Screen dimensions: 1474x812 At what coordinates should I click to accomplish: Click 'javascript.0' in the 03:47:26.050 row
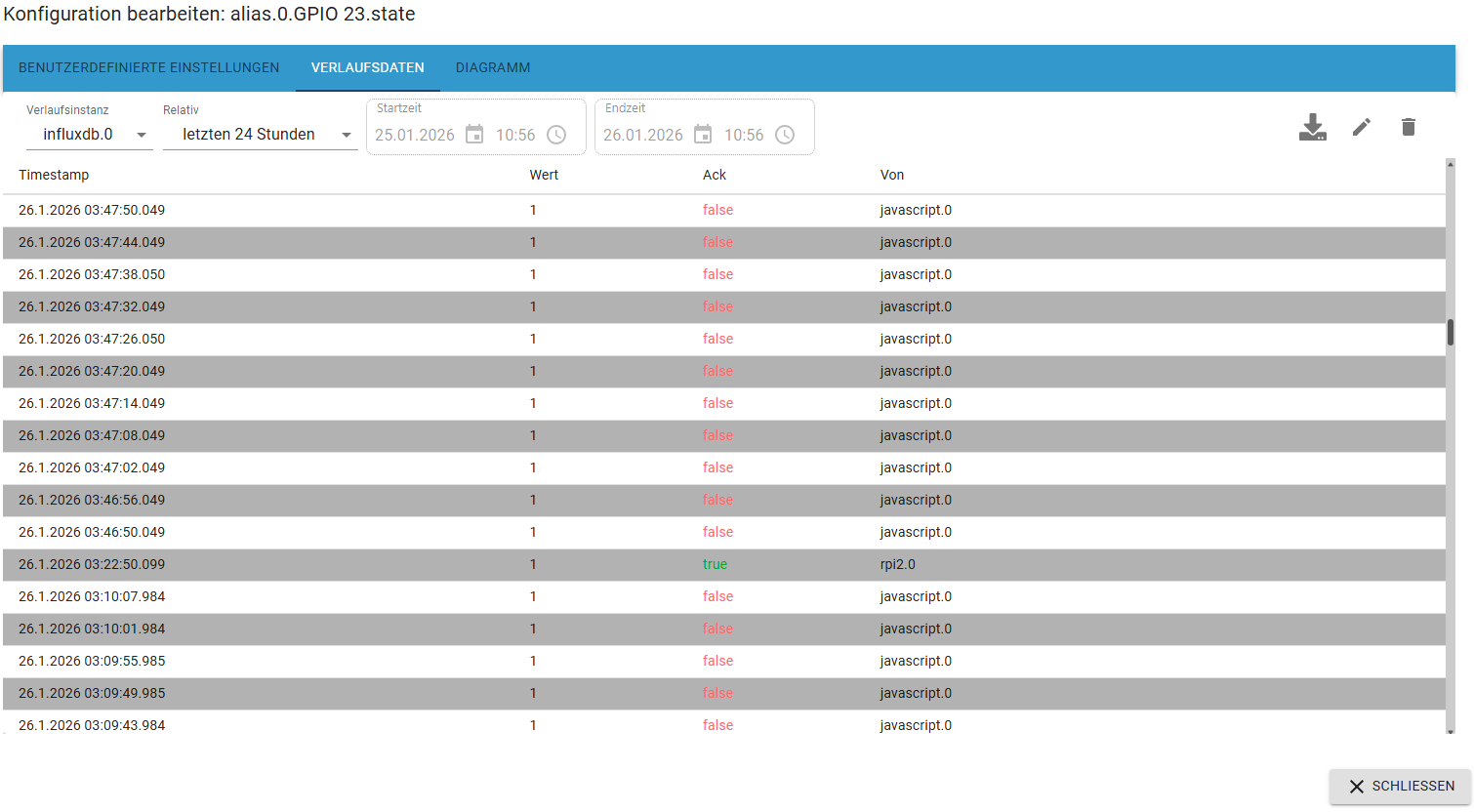916,339
